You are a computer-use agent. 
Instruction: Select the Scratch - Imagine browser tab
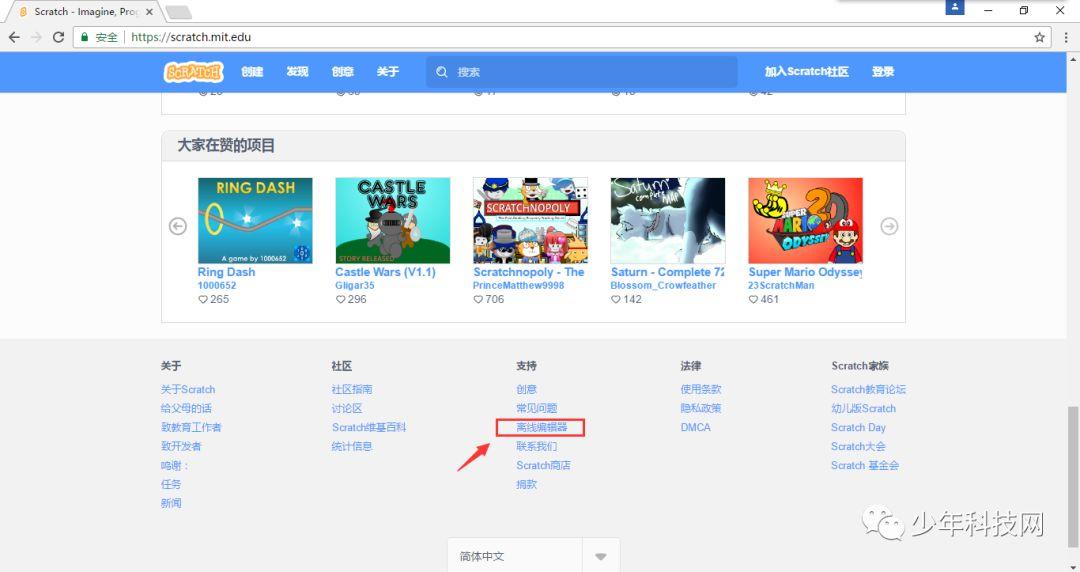point(85,12)
